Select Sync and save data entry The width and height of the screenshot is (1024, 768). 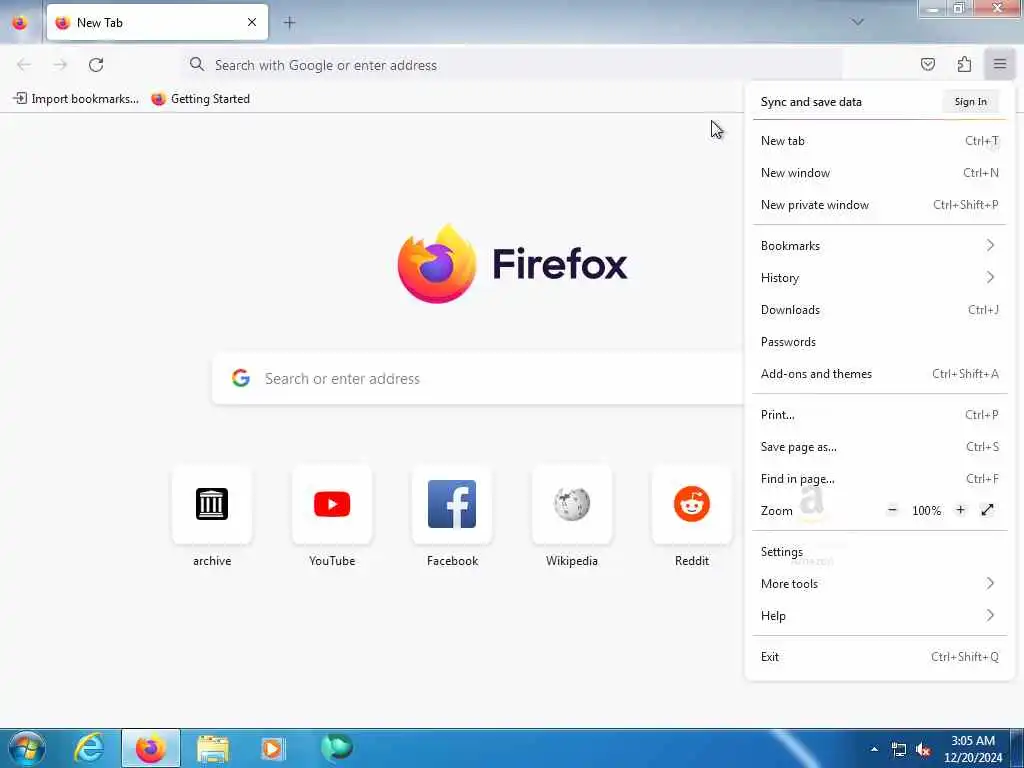(x=811, y=101)
